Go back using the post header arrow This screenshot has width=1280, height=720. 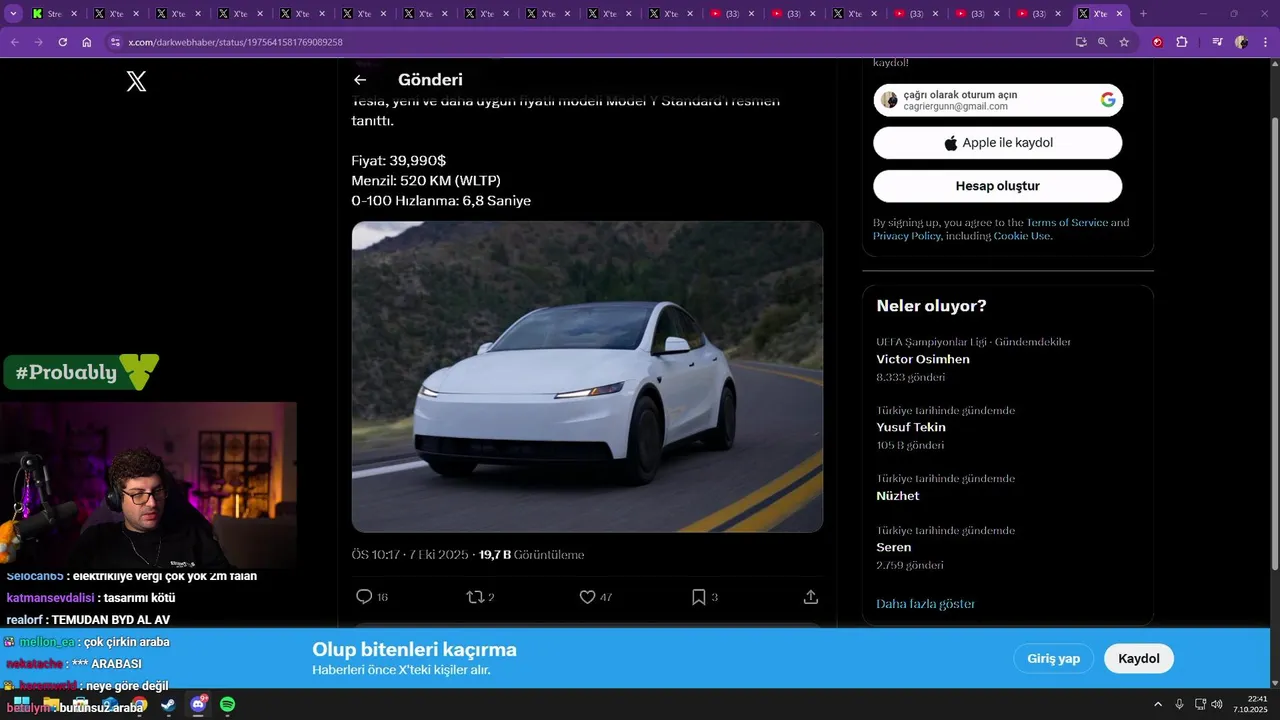(x=360, y=80)
